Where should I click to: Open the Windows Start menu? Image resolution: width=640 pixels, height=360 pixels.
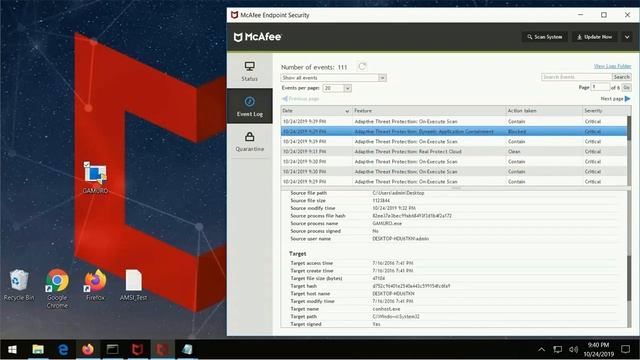click(12, 349)
